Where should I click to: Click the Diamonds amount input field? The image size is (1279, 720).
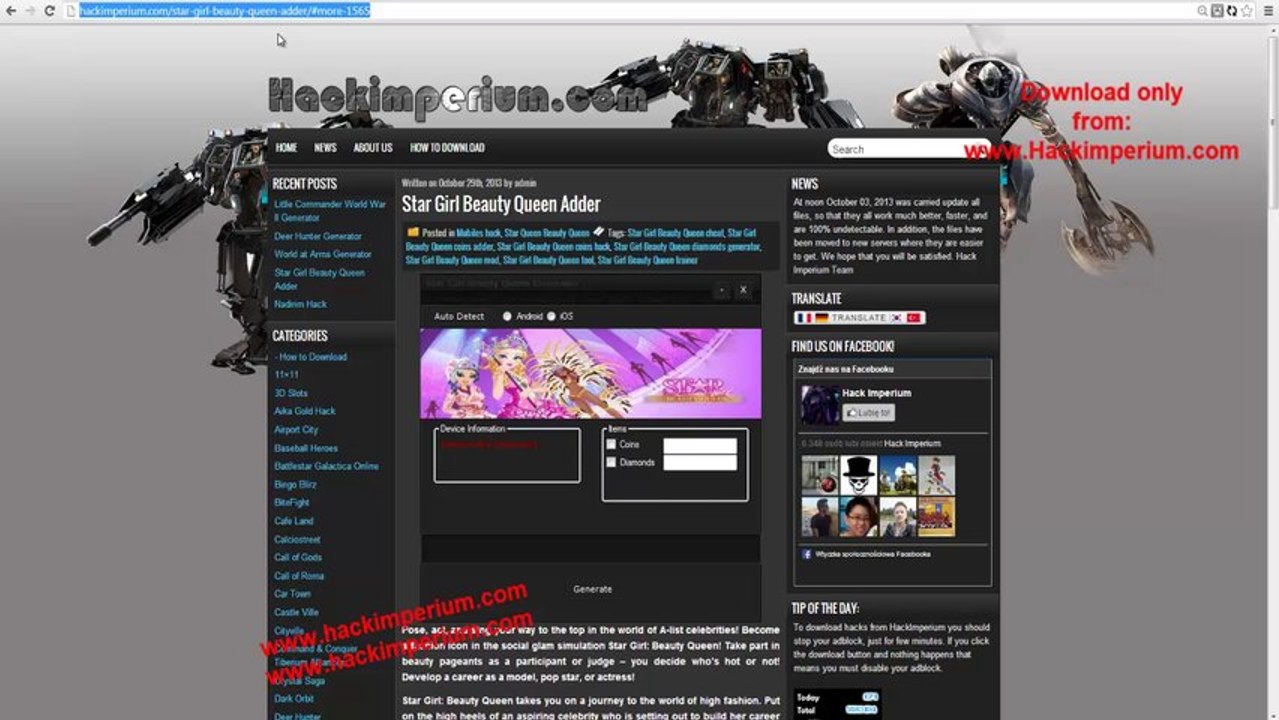pyautogui.click(x=700, y=463)
